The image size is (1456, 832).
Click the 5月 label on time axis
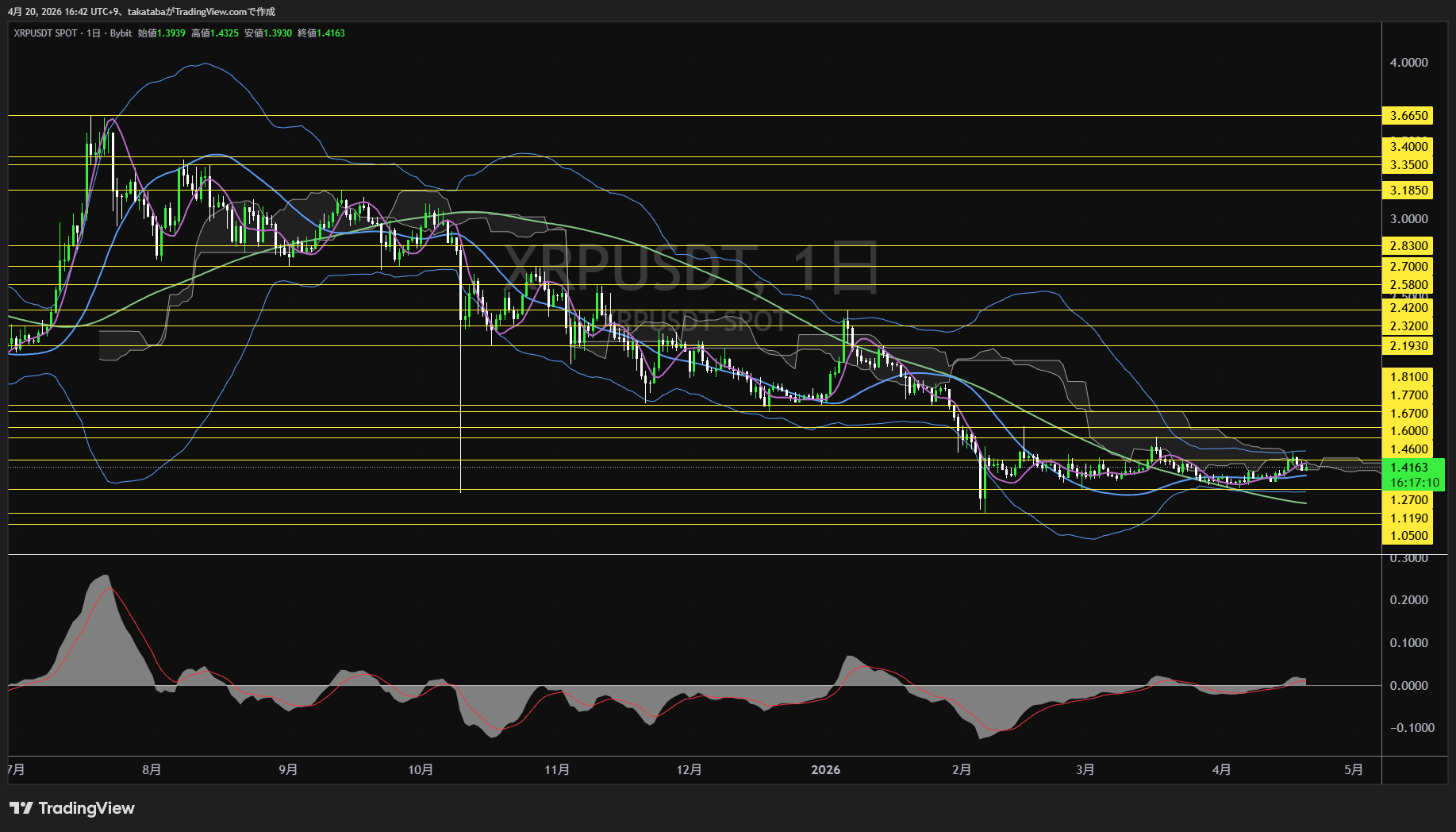point(1354,770)
